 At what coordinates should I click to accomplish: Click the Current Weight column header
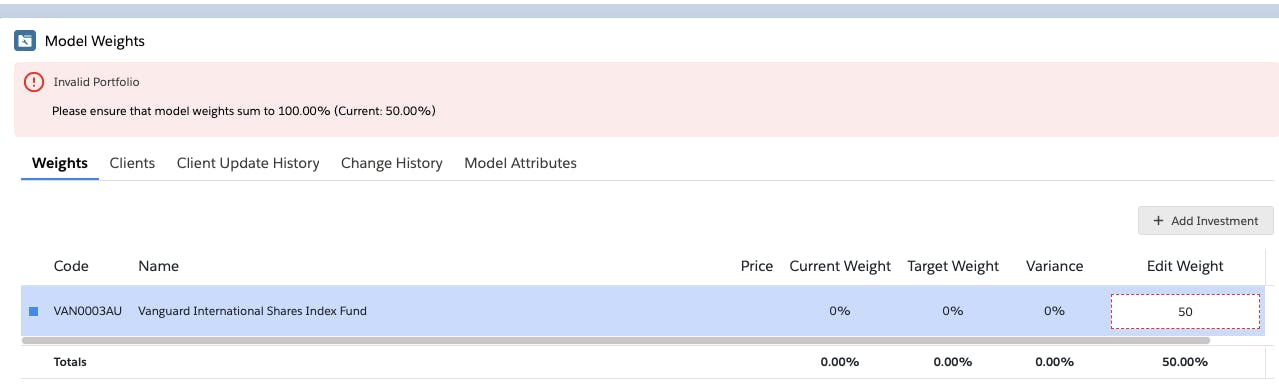click(x=840, y=266)
